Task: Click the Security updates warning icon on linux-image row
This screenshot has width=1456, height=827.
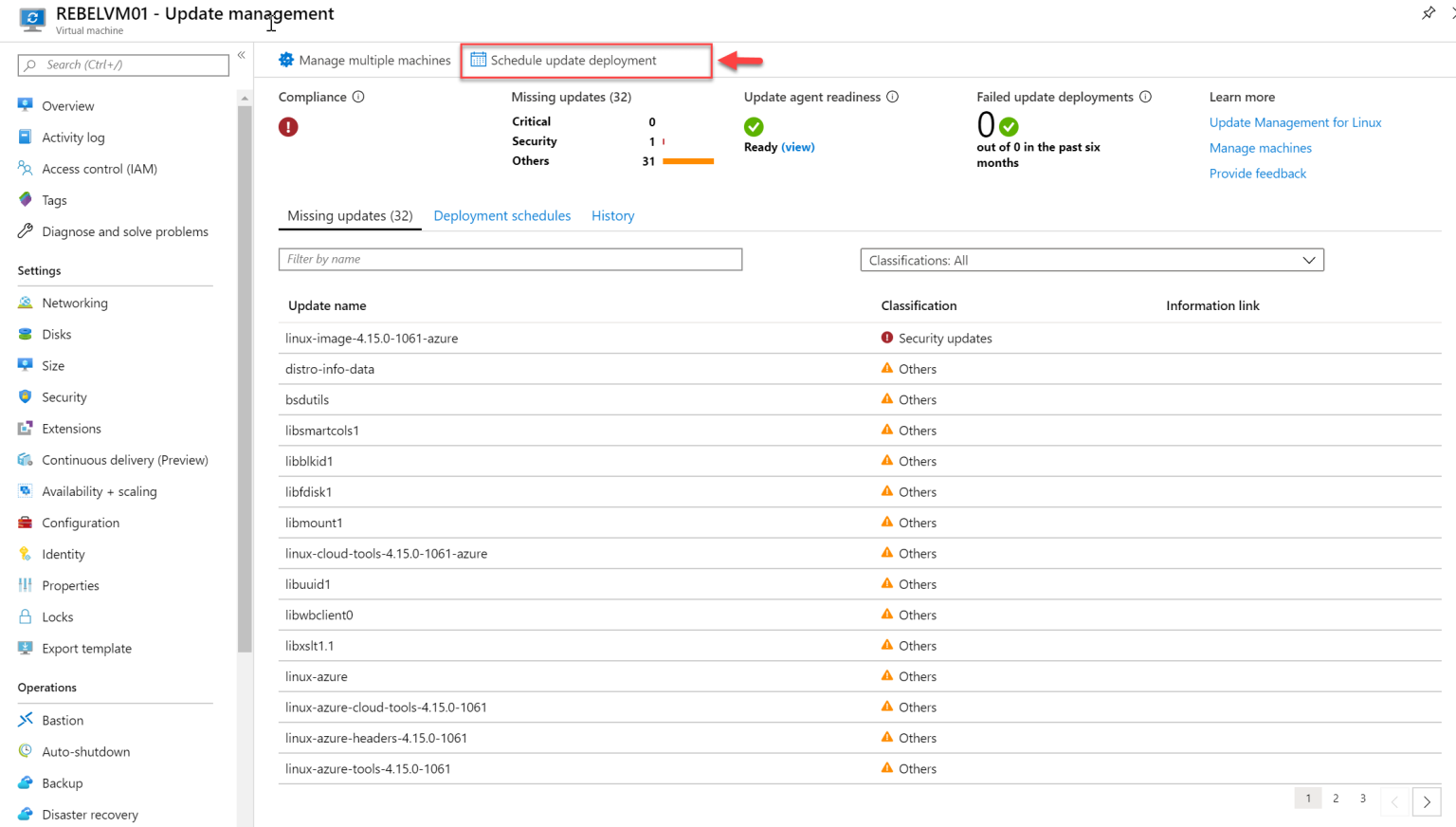Action: click(887, 337)
